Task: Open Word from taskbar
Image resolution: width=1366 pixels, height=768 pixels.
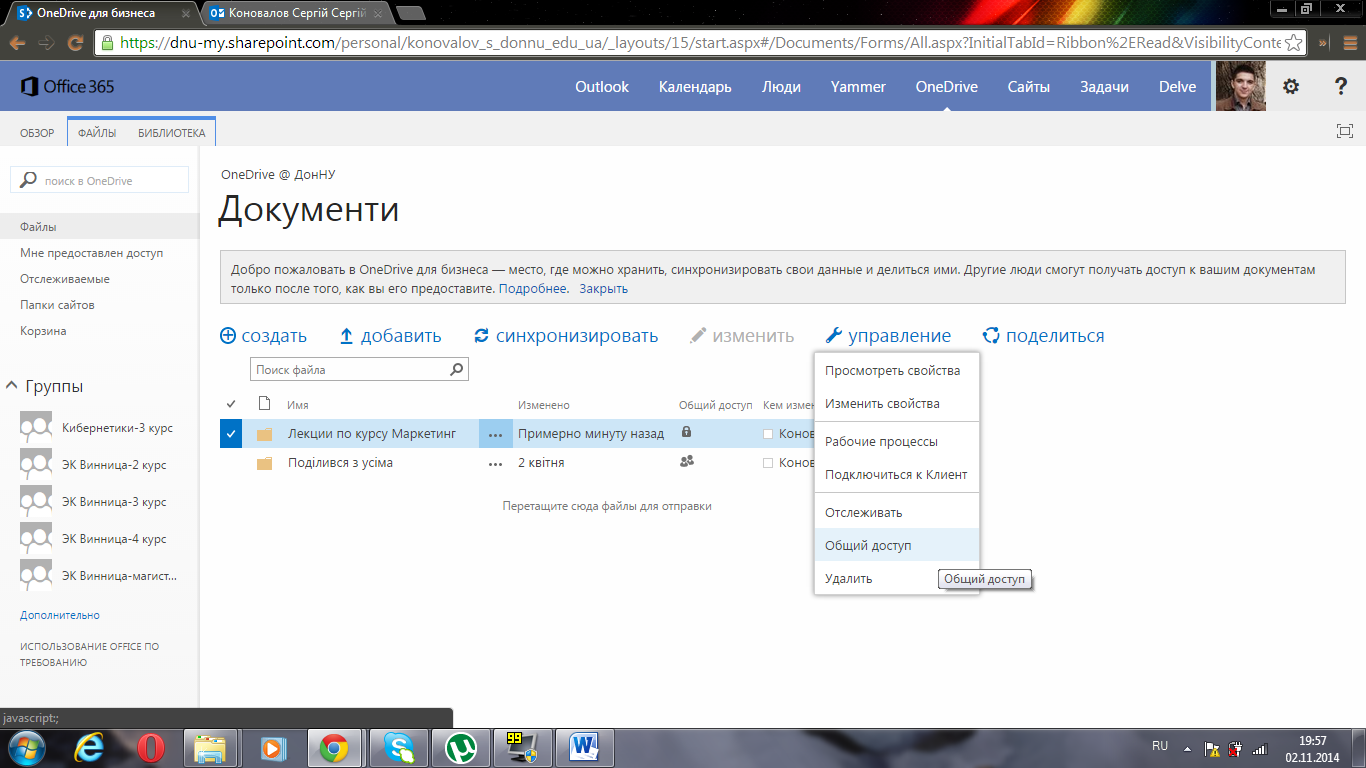Action: [584, 748]
